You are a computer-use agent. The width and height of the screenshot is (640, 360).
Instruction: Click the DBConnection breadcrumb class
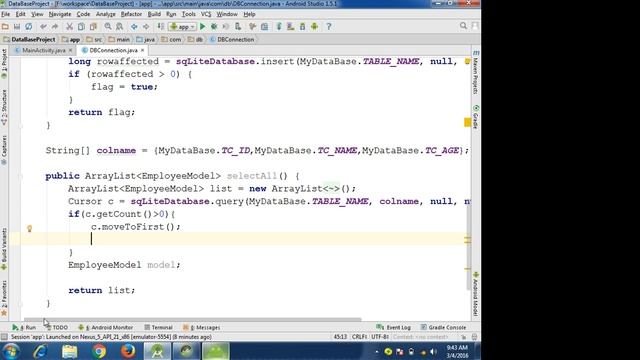tap(232, 40)
